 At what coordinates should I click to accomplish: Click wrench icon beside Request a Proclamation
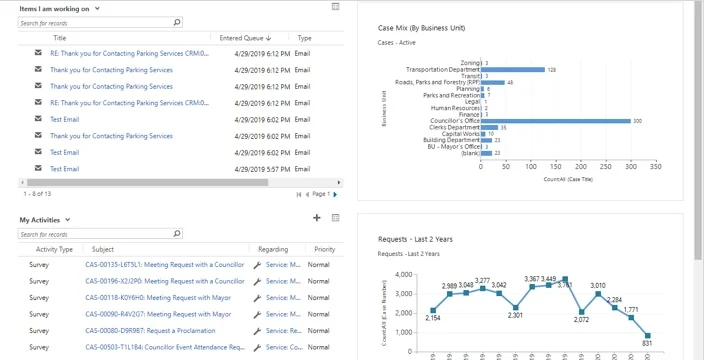pyautogui.click(x=257, y=331)
